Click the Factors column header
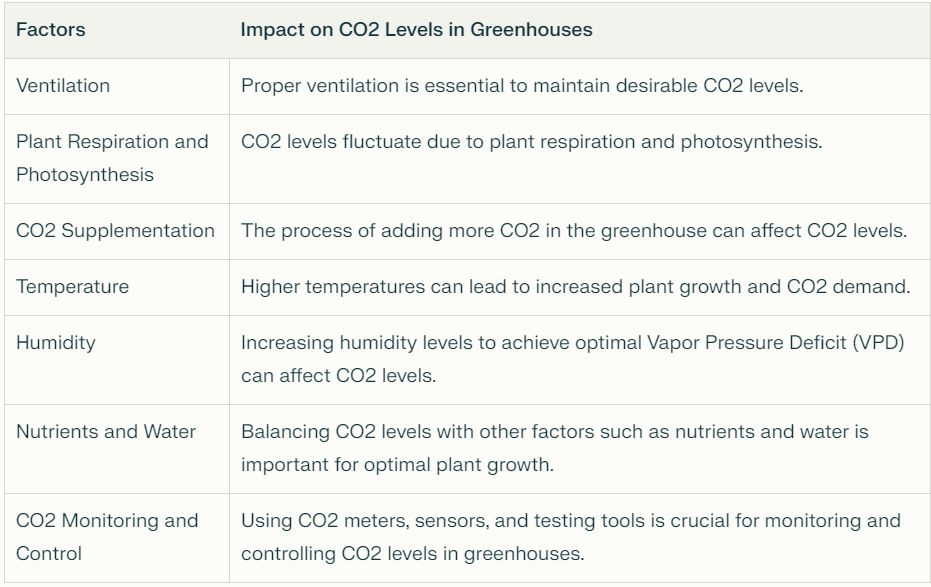 click(51, 30)
